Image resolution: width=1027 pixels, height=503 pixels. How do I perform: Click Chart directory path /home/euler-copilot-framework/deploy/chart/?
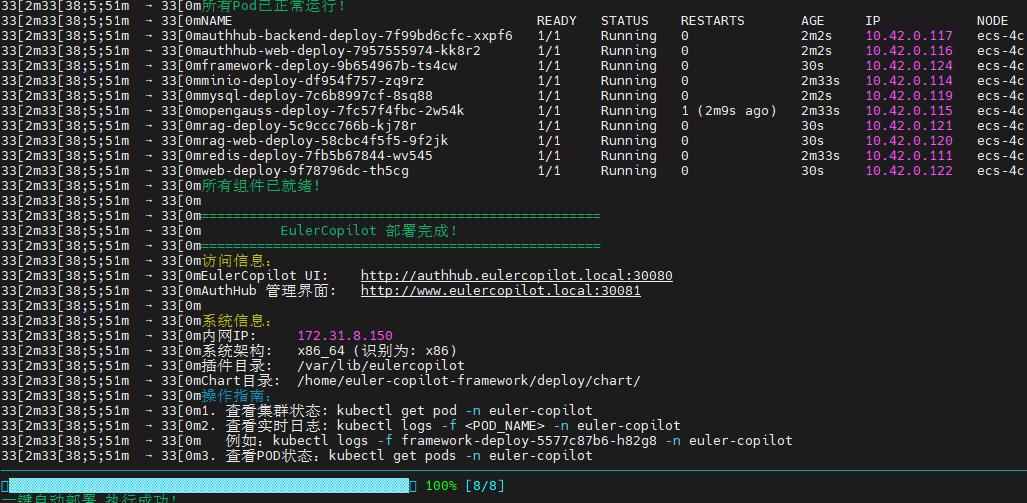(x=469, y=381)
